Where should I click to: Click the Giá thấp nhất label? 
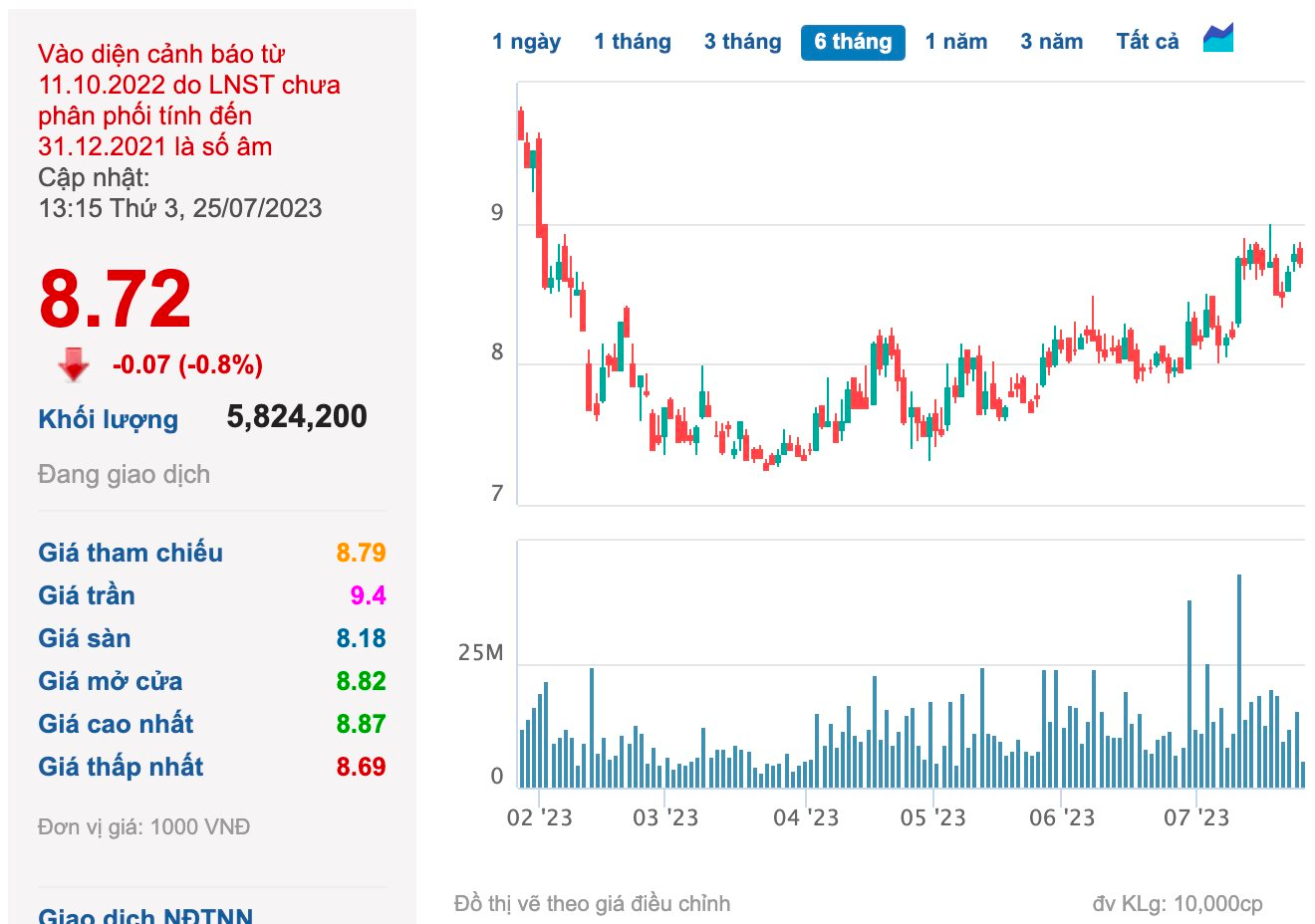tap(121, 767)
